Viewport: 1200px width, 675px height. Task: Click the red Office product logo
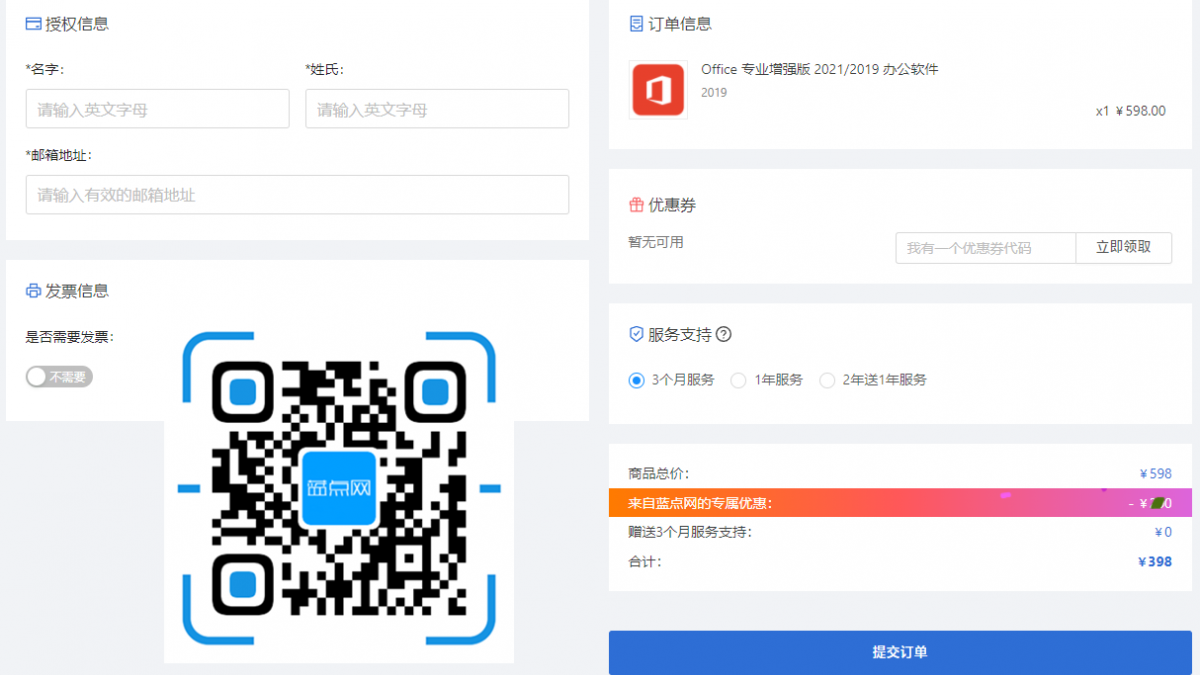[658, 90]
